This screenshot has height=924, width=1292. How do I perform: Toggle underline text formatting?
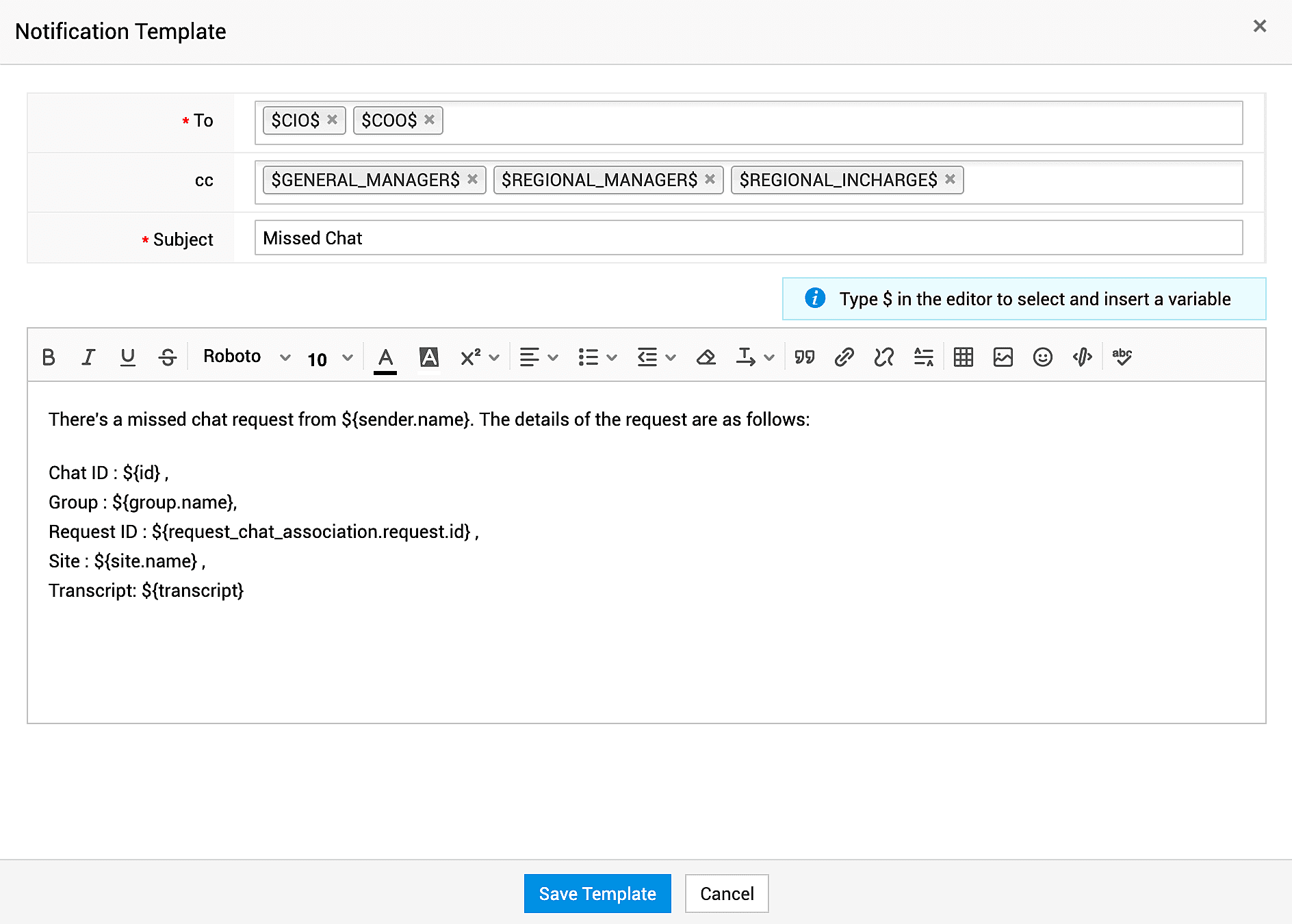pyautogui.click(x=127, y=357)
